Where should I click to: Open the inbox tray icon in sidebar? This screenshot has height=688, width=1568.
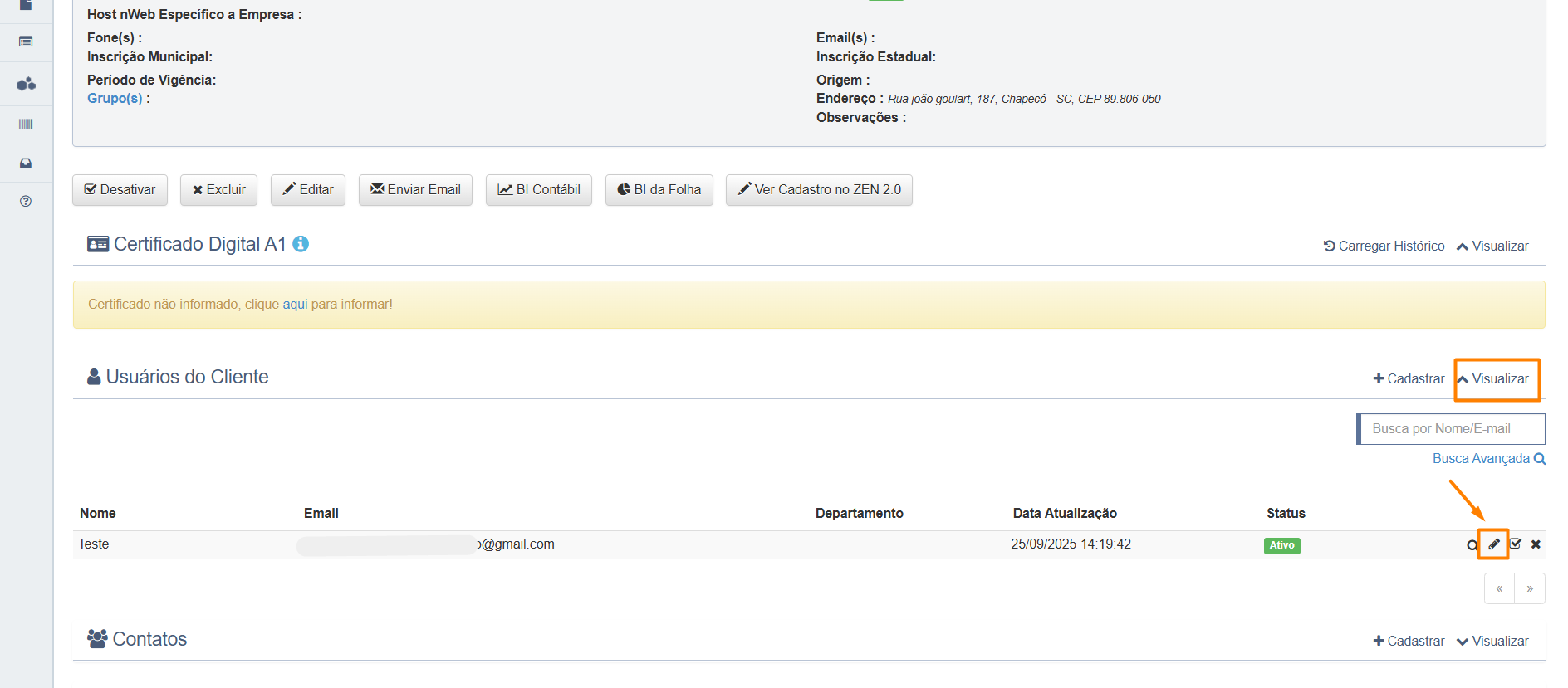[x=26, y=163]
